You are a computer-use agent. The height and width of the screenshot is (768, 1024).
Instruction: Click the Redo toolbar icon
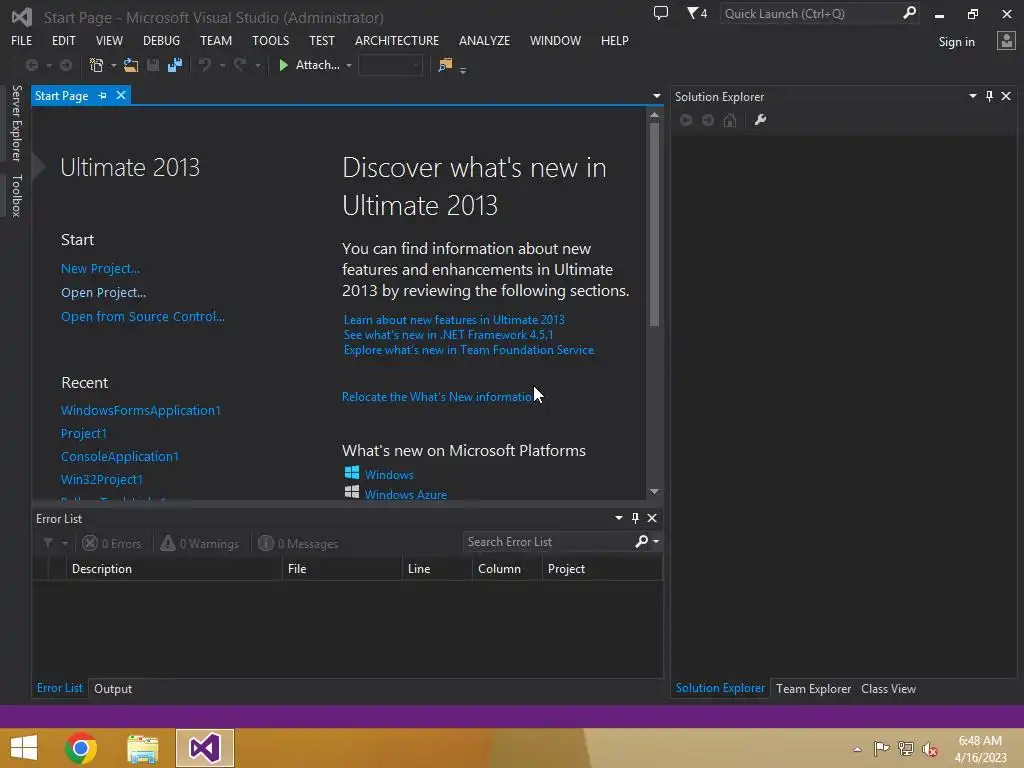click(x=240, y=65)
